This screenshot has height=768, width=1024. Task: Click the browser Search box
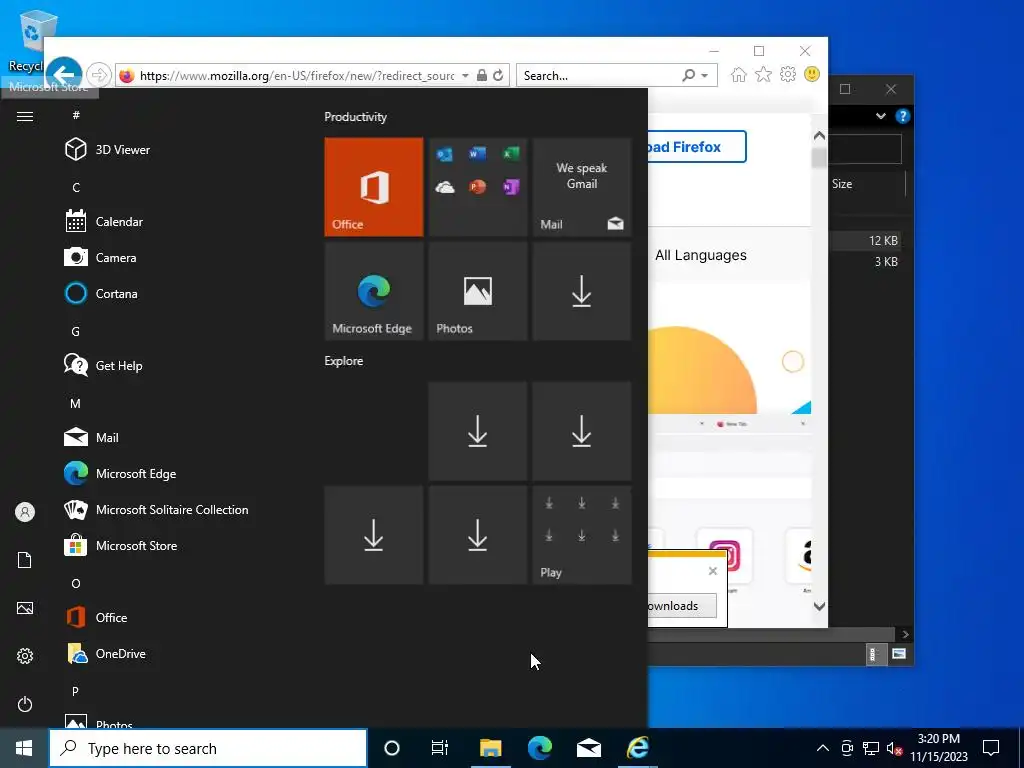[x=599, y=76]
